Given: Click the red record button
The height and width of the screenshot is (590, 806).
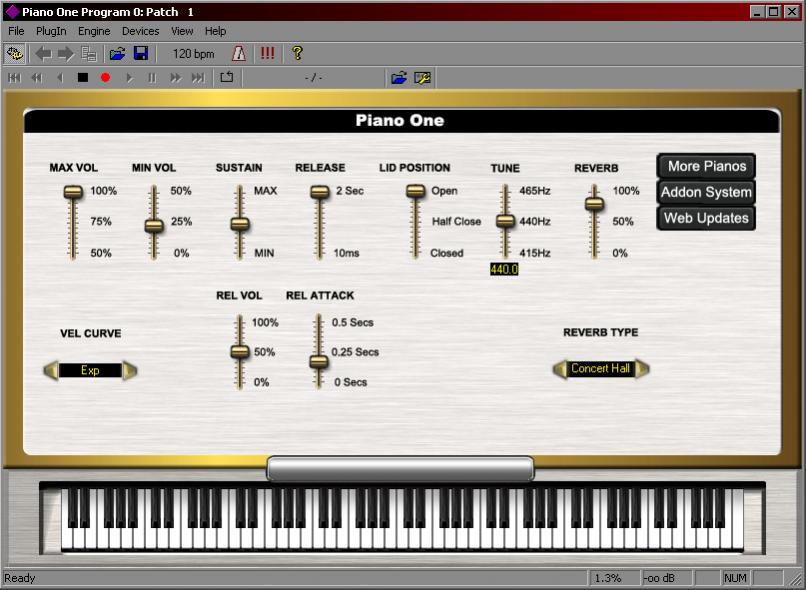Looking at the screenshot, I should (105, 78).
